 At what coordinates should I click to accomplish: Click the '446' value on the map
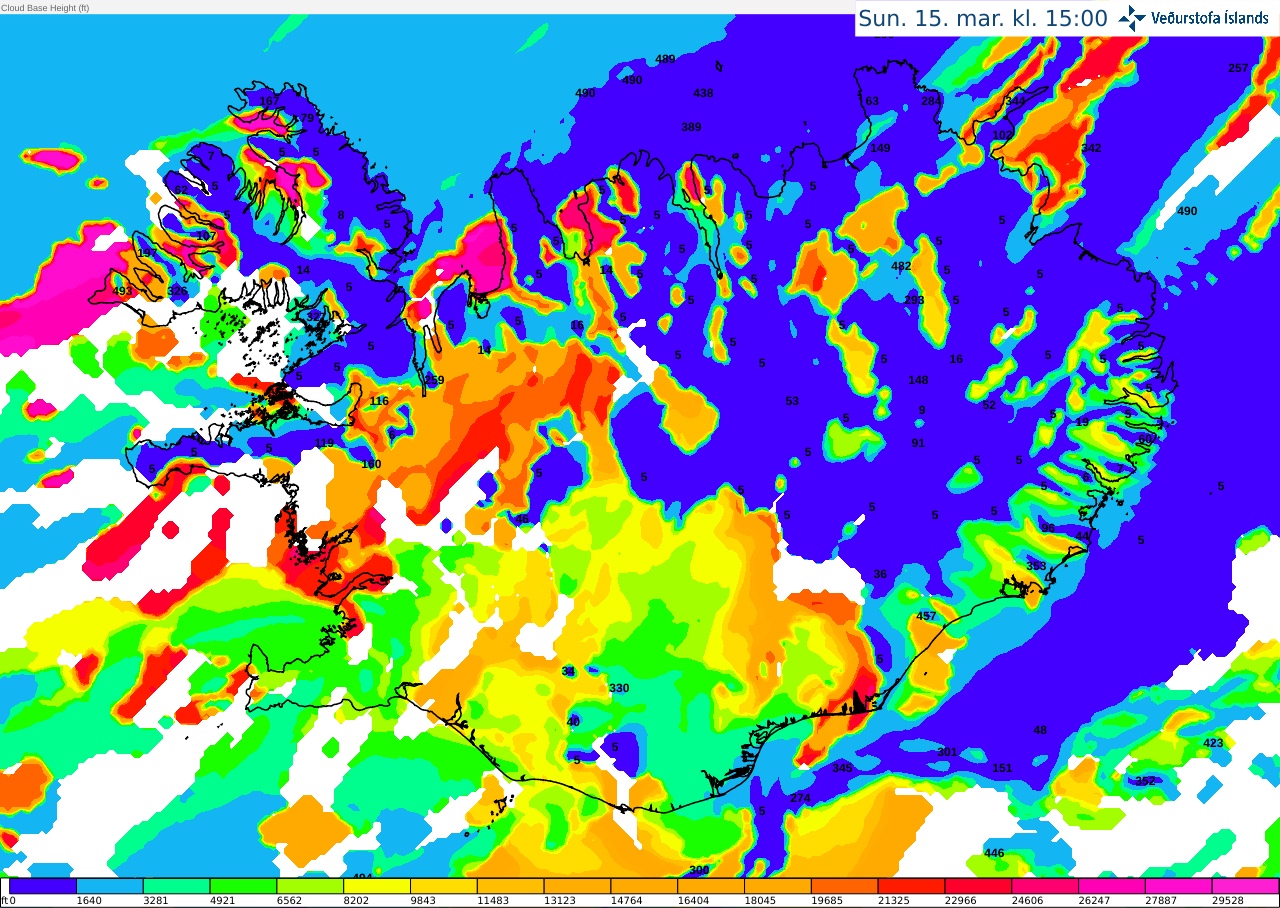994,853
